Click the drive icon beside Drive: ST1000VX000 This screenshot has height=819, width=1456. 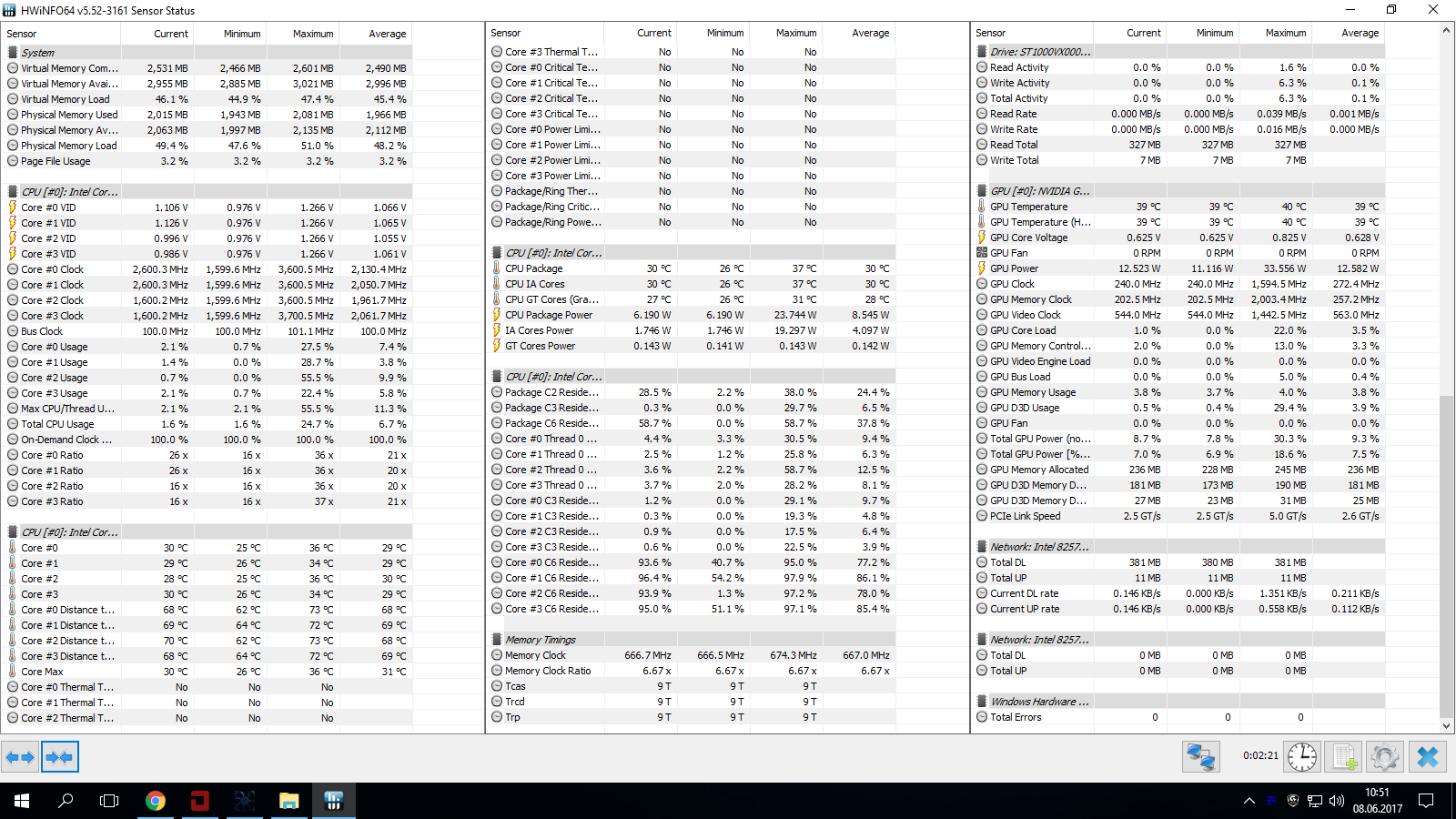983,52
